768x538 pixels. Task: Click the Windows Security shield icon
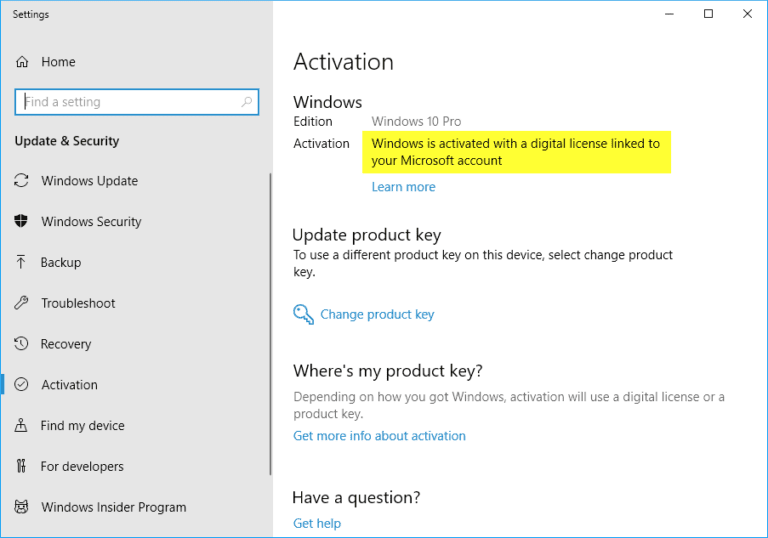[x=21, y=221]
